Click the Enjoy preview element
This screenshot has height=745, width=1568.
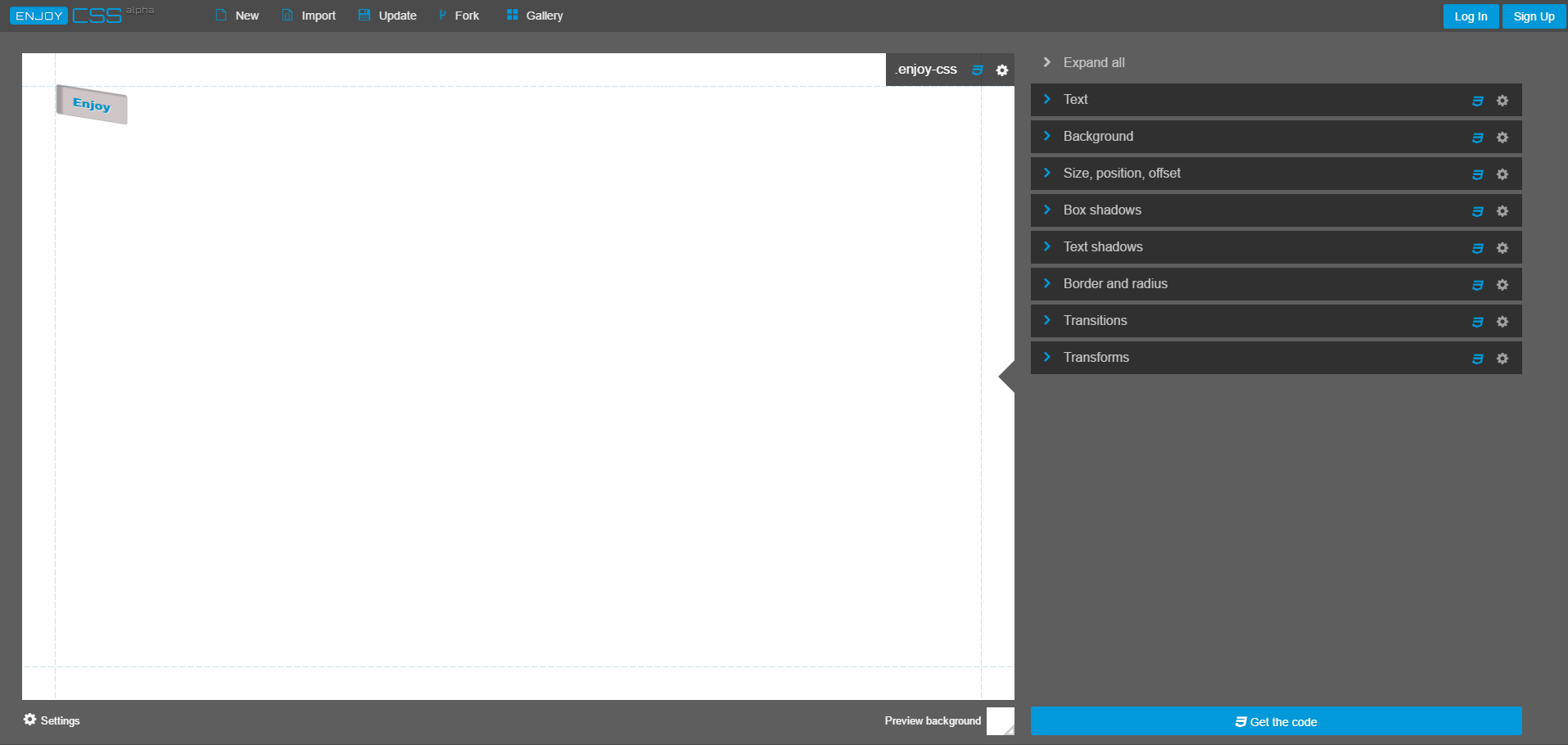92,104
